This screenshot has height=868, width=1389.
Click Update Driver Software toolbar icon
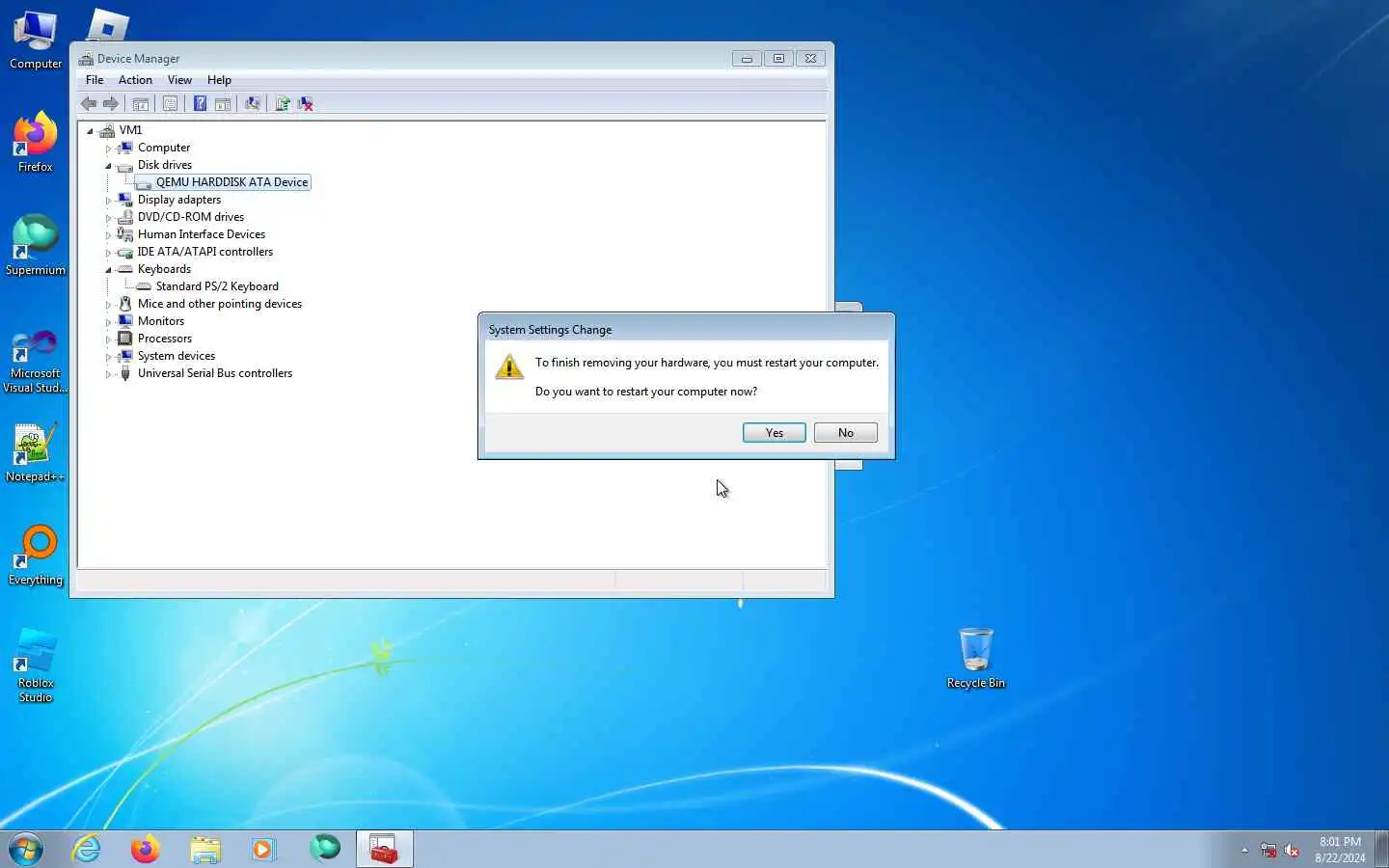(x=283, y=104)
